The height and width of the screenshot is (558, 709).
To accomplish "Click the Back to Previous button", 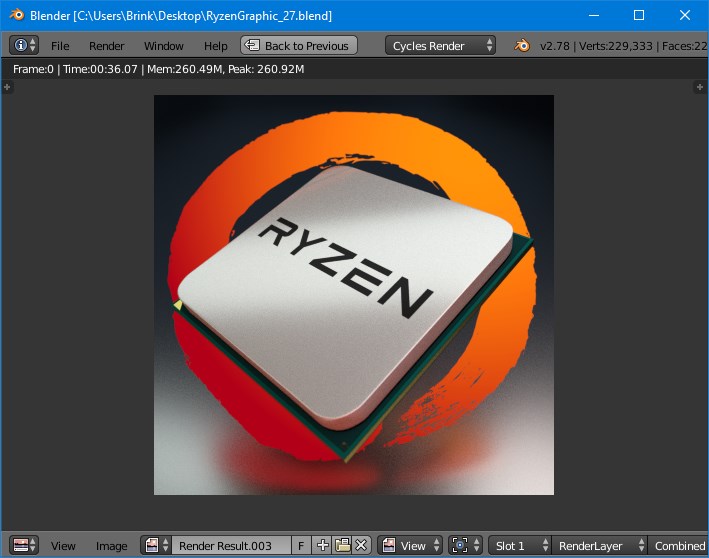I will click(x=299, y=45).
